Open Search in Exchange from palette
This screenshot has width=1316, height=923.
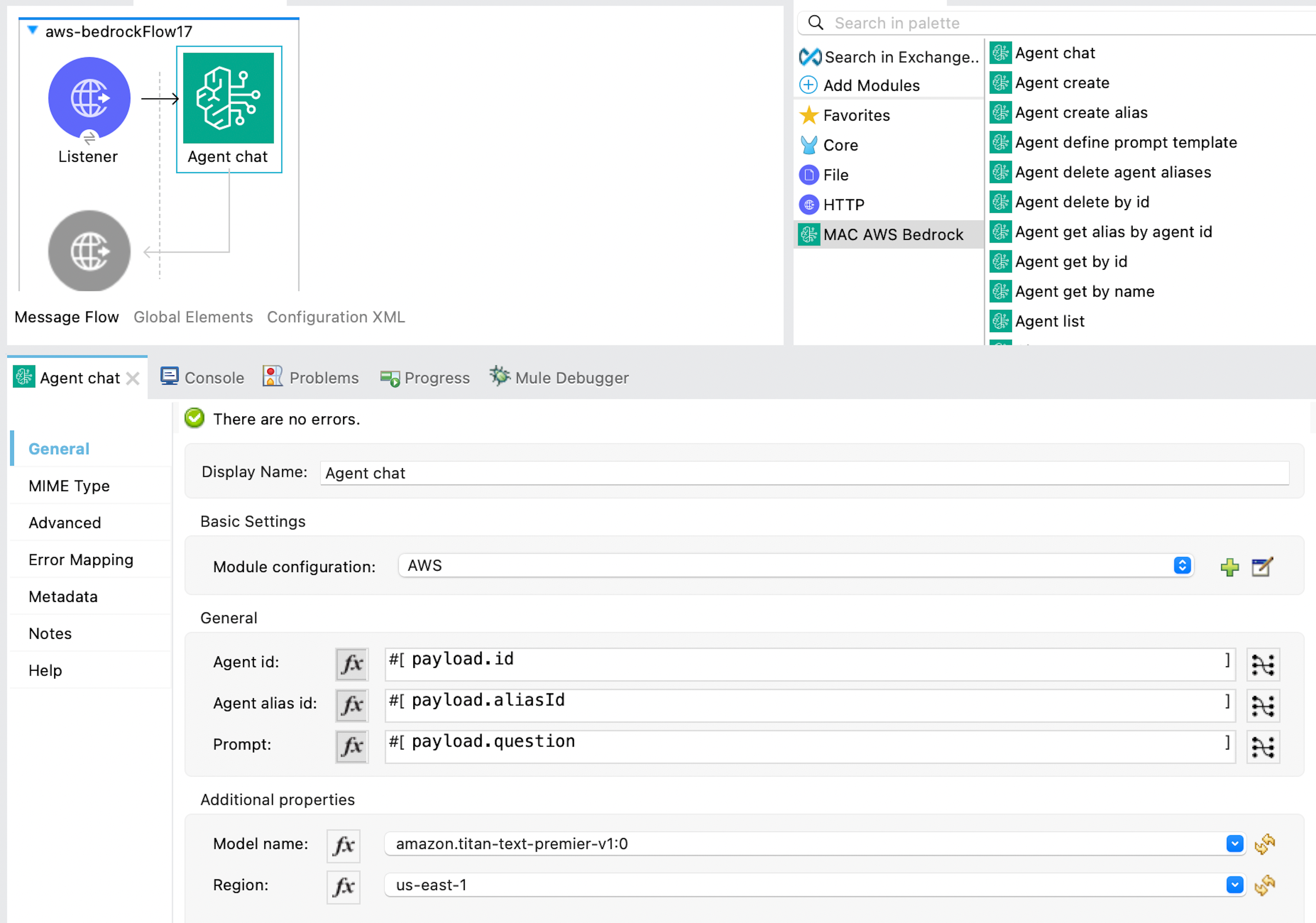click(x=889, y=57)
